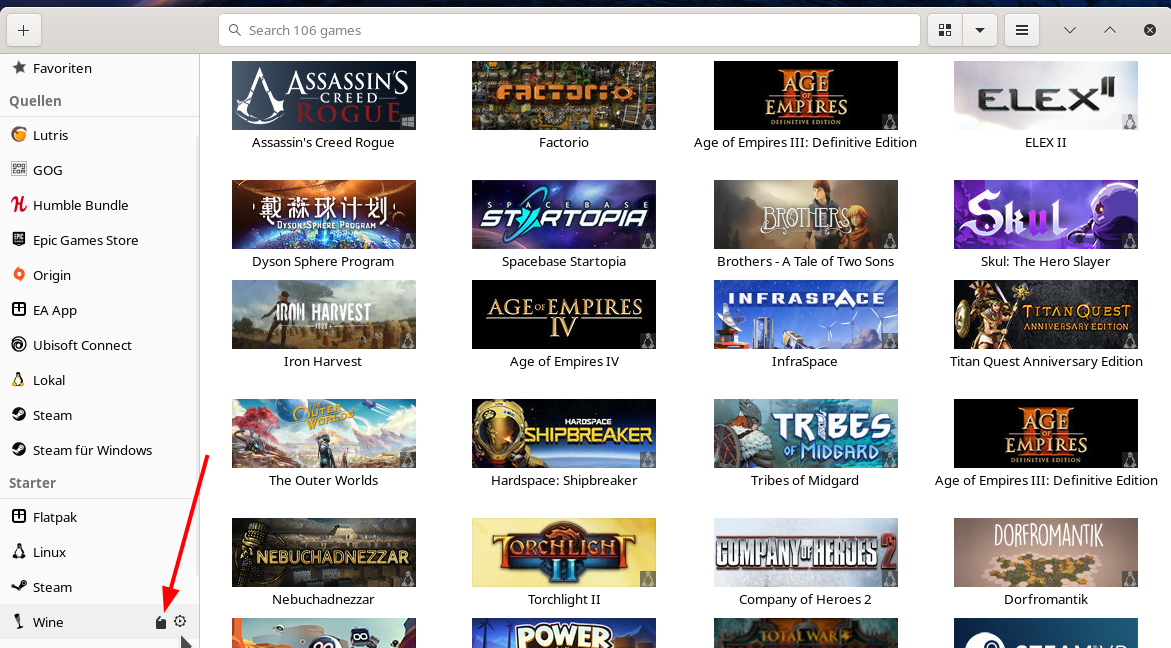The width and height of the screenshot is (1171, 648).
Task: Click the Iron Harvest title text
Action: click(x=323, y=361)
